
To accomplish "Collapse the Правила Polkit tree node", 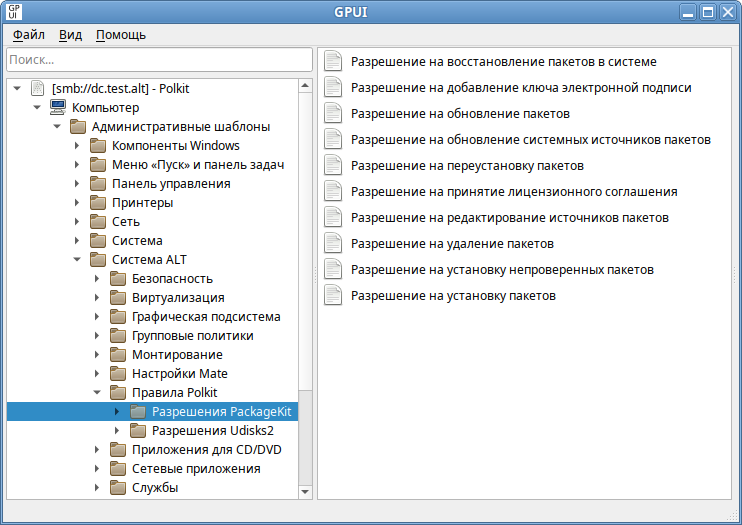I will click(97, 392).
